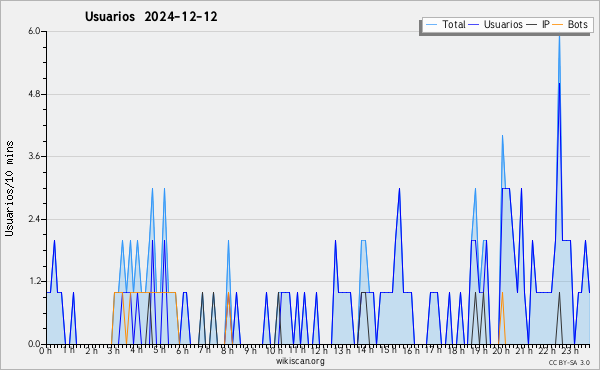Viewport: 600px width, 370px height.
Task: Click the '3 h' x-axis label
Action: [114, 350]
